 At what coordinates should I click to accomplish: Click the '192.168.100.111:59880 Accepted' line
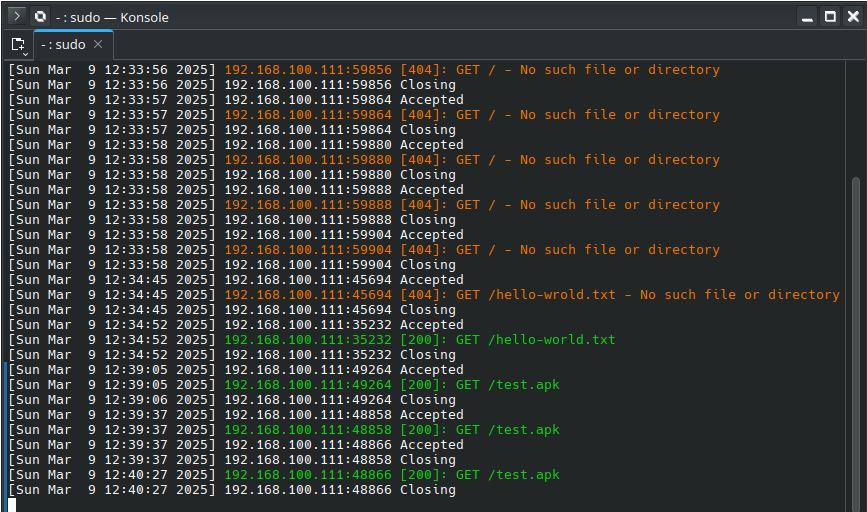(236, 145)
